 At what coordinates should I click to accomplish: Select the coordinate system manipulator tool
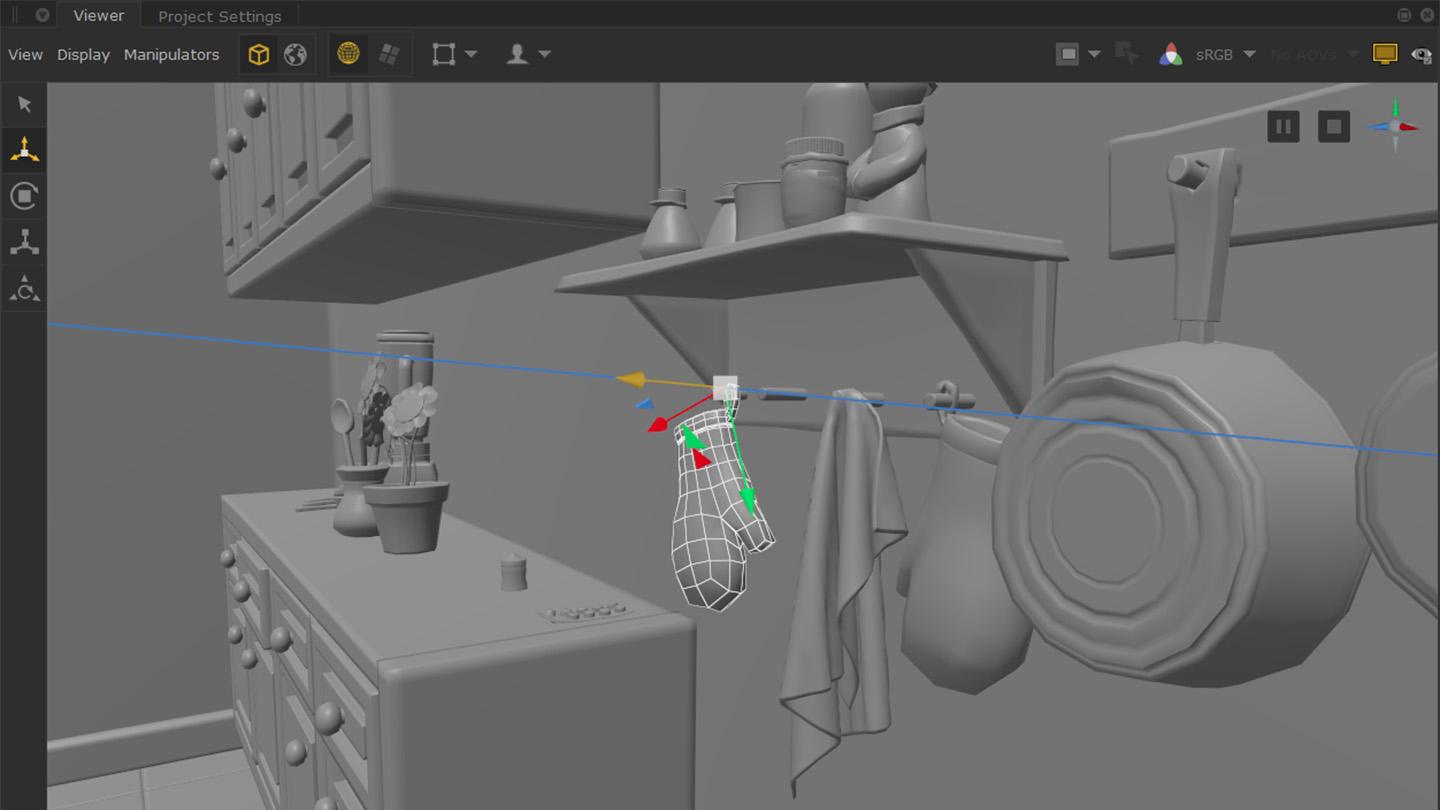pyautogui.click(x=24, y=289)
